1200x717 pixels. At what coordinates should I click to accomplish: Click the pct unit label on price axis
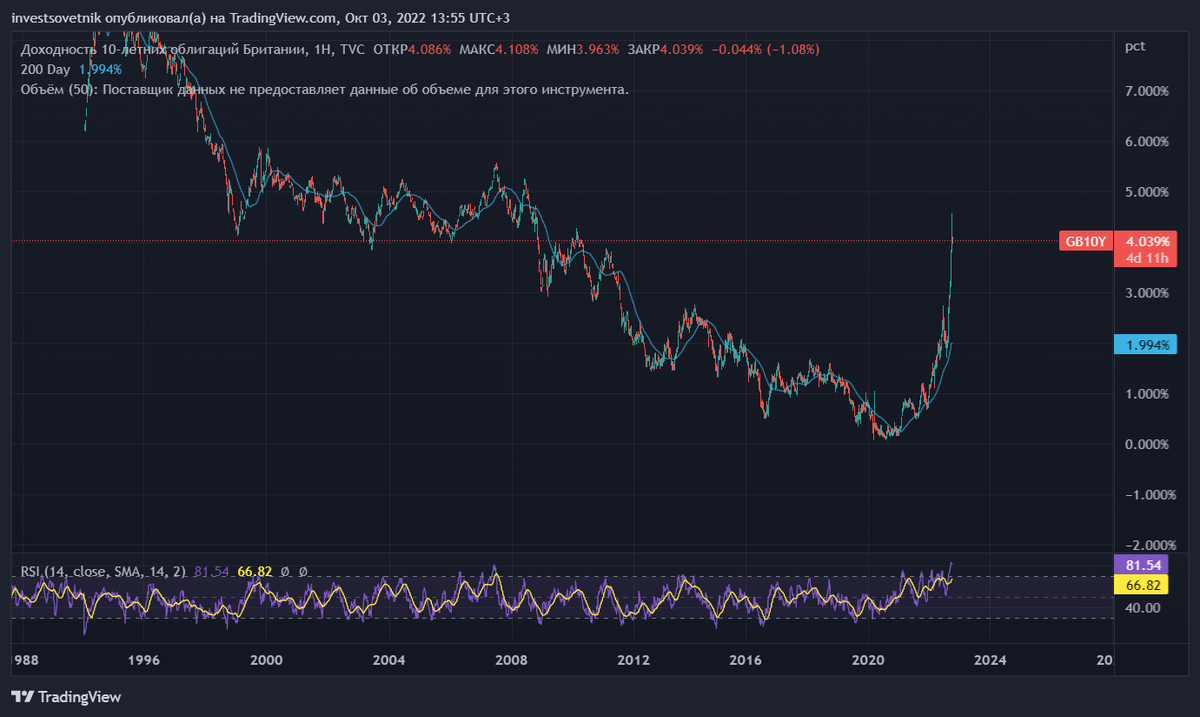coord(1135,46)
